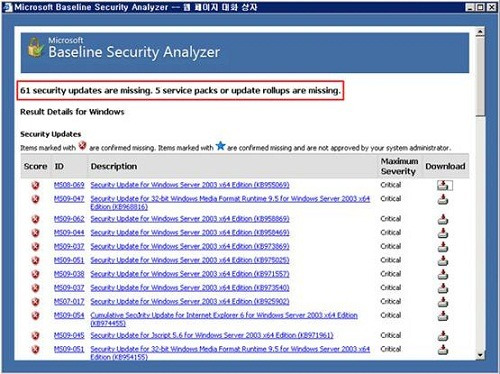Click the scrollbar up arrow
The width and height of the screenshot is (500, 374).
pos(480,32)
